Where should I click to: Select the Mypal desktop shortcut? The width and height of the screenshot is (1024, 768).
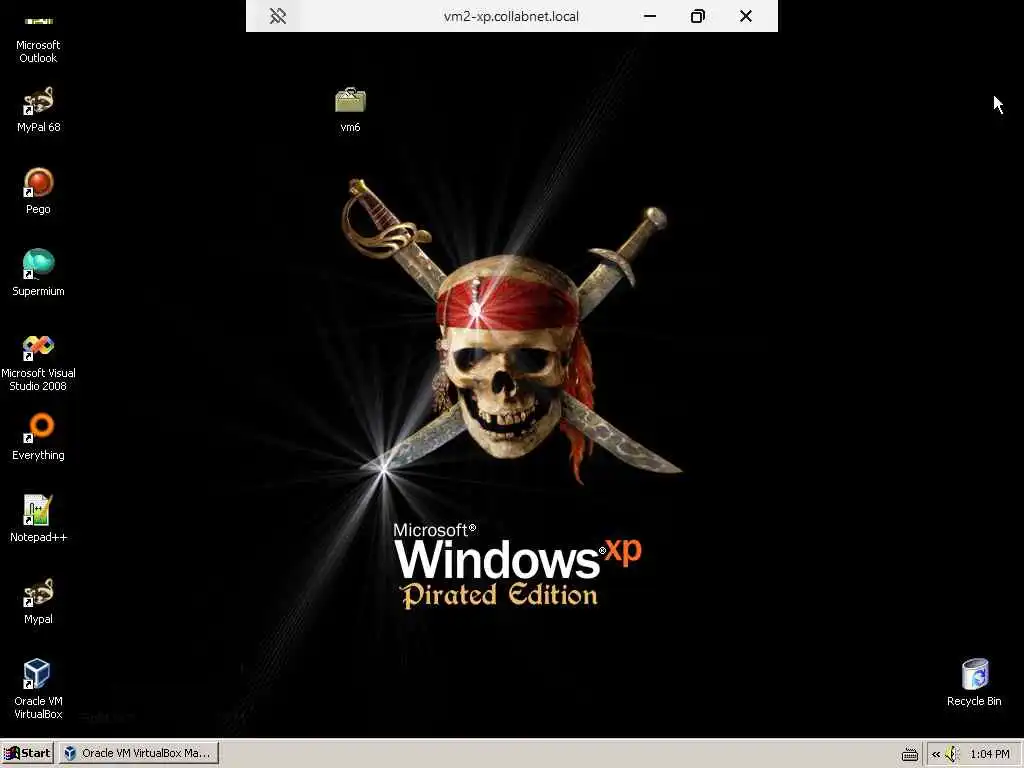(38, 601)
